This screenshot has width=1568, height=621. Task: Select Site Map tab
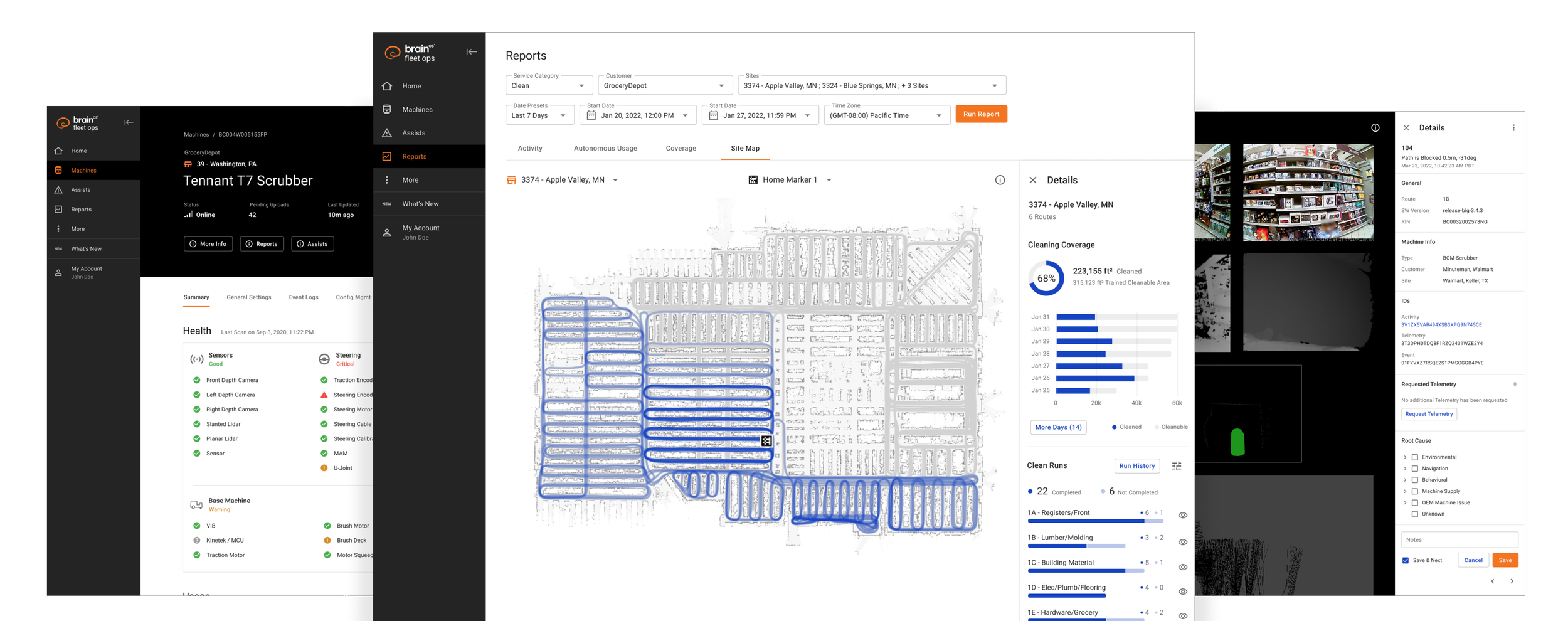[x=745, y=149]
